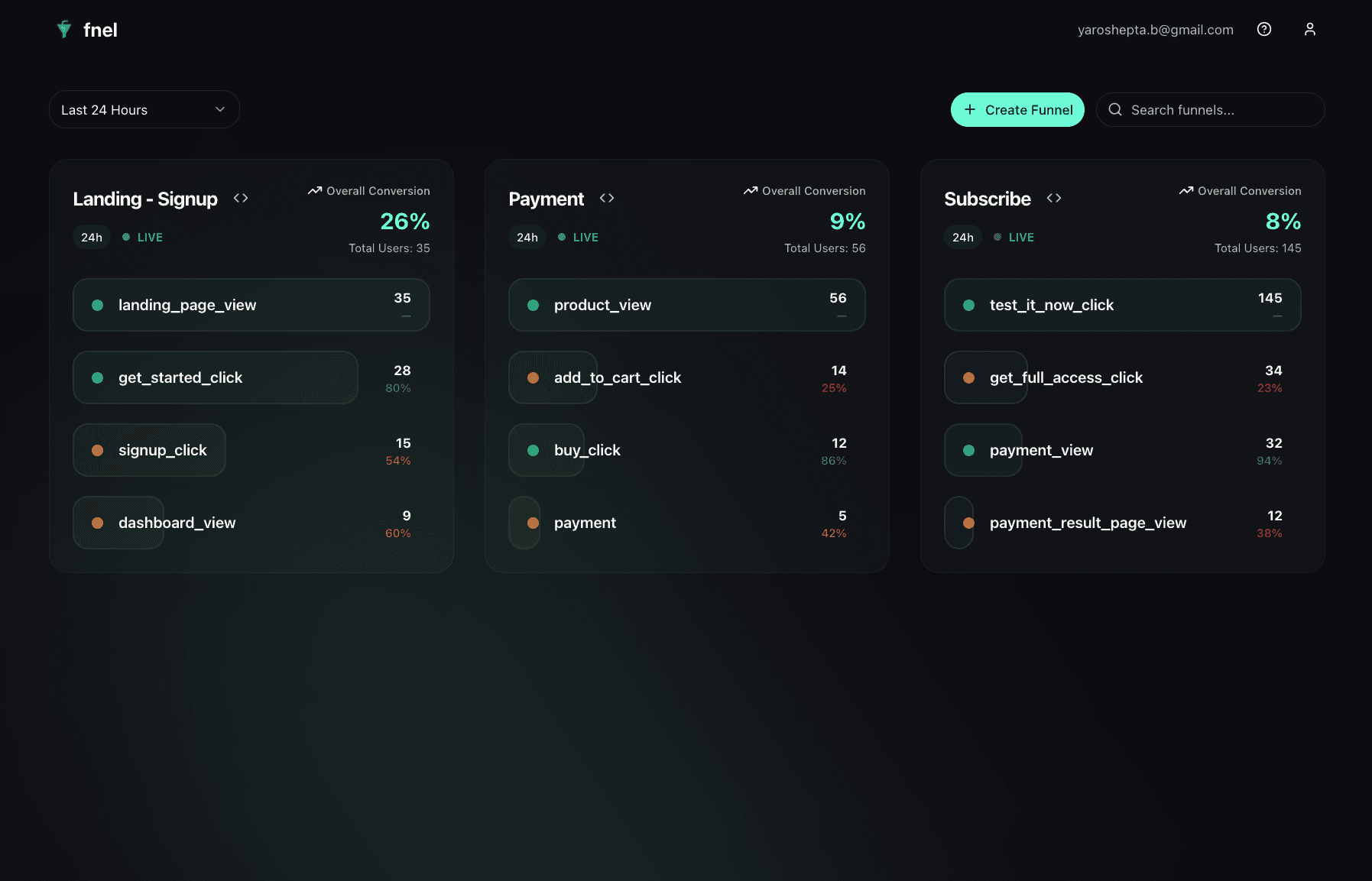Open the Landing - Signup funnel title
The image size is (1372, 881).
[x=145, y=199]
